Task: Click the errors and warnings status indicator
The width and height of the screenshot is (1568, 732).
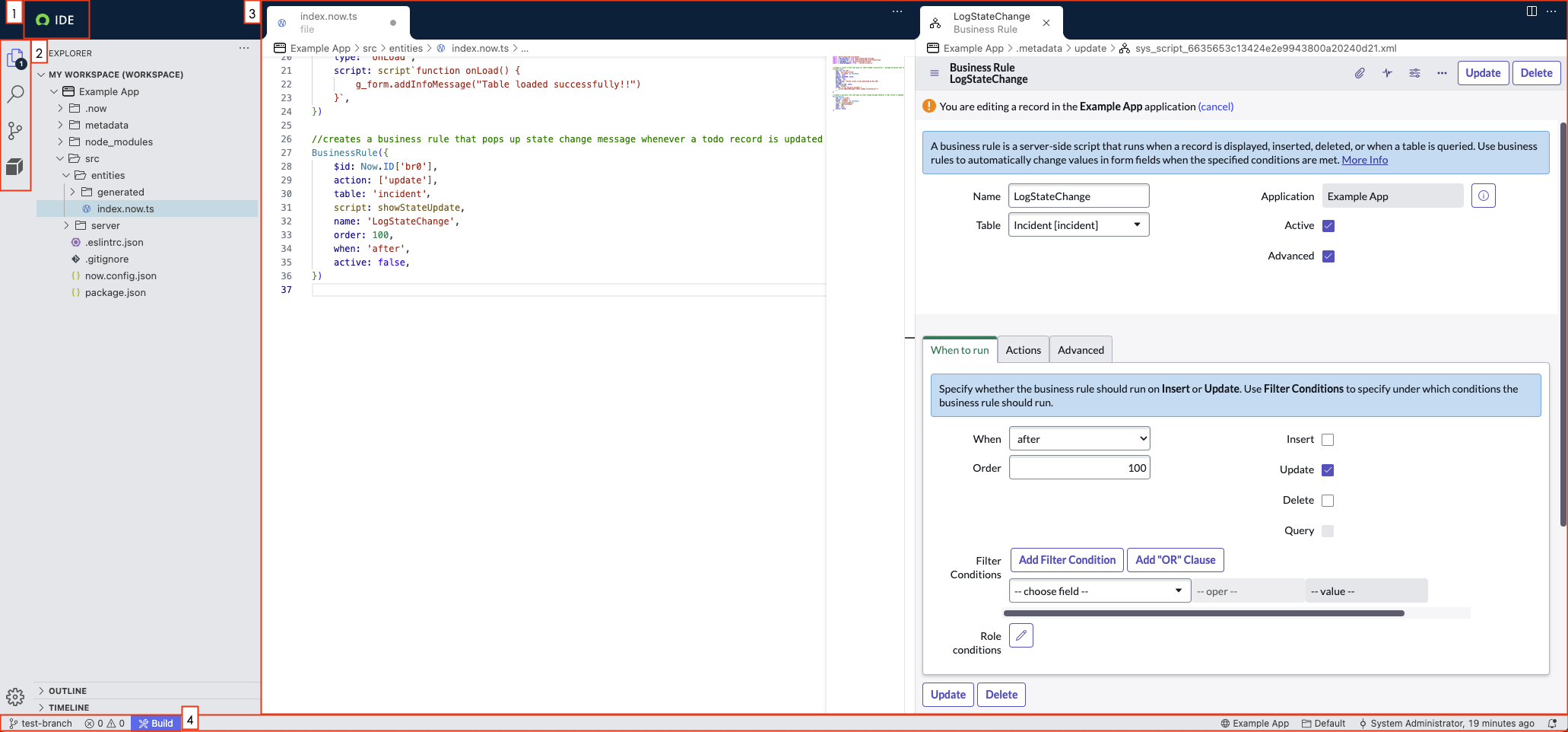Action: (x=105, y=724)
